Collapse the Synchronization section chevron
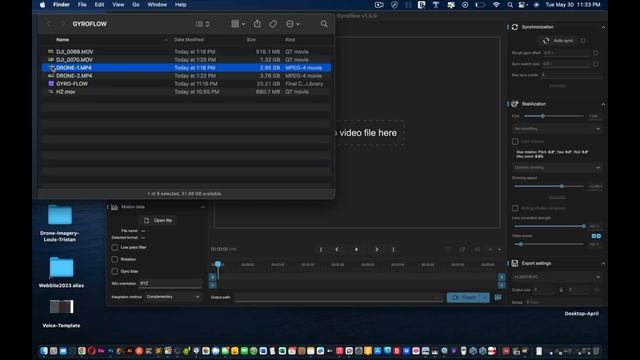This screenshot has width=640, height=360. (x=603, y=27)
